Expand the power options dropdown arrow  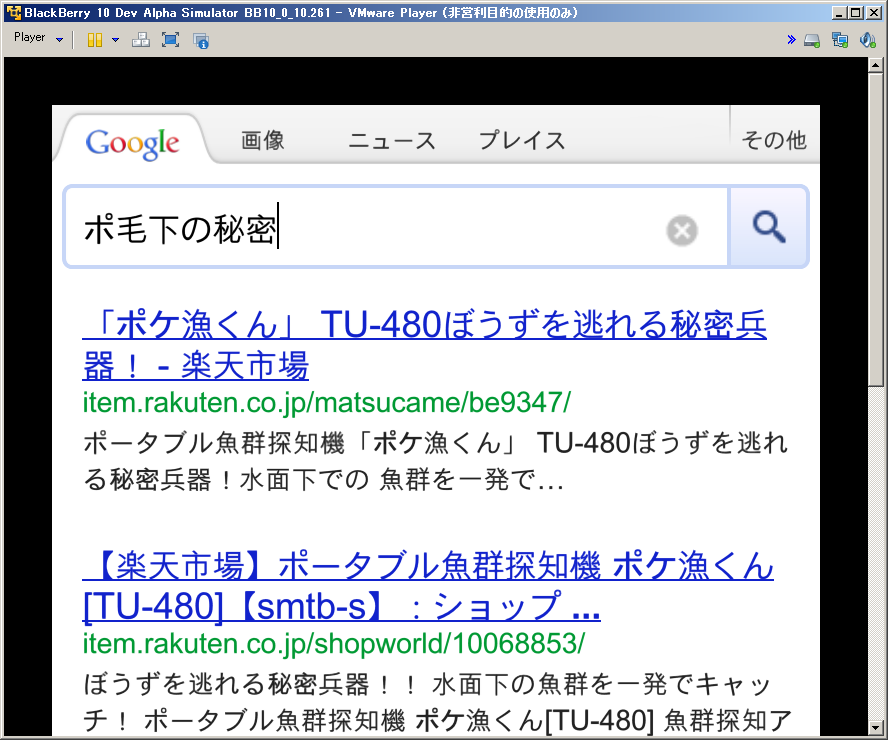tap(116, 40)
